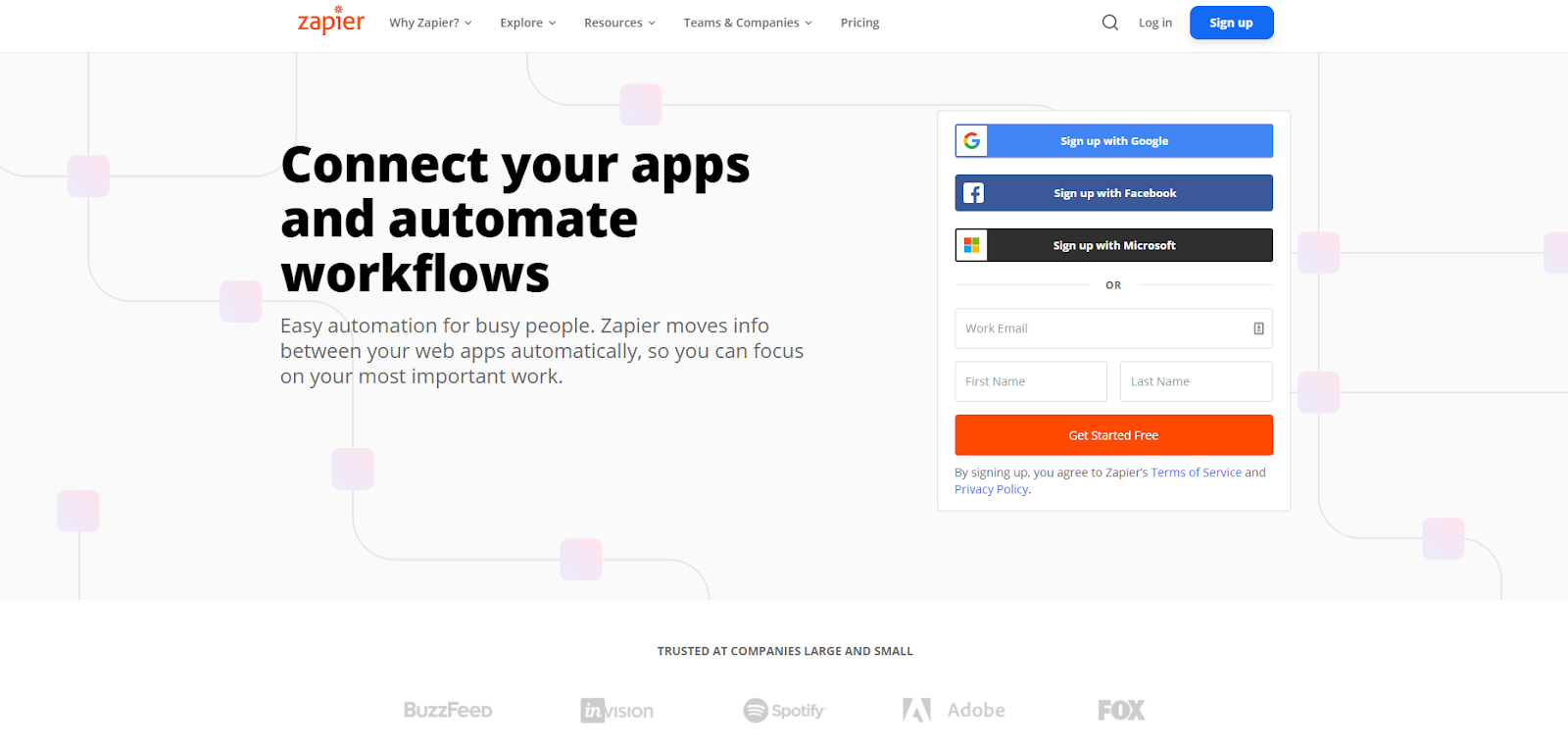Click the autofill icon in Work Email

coord(1258,328)
